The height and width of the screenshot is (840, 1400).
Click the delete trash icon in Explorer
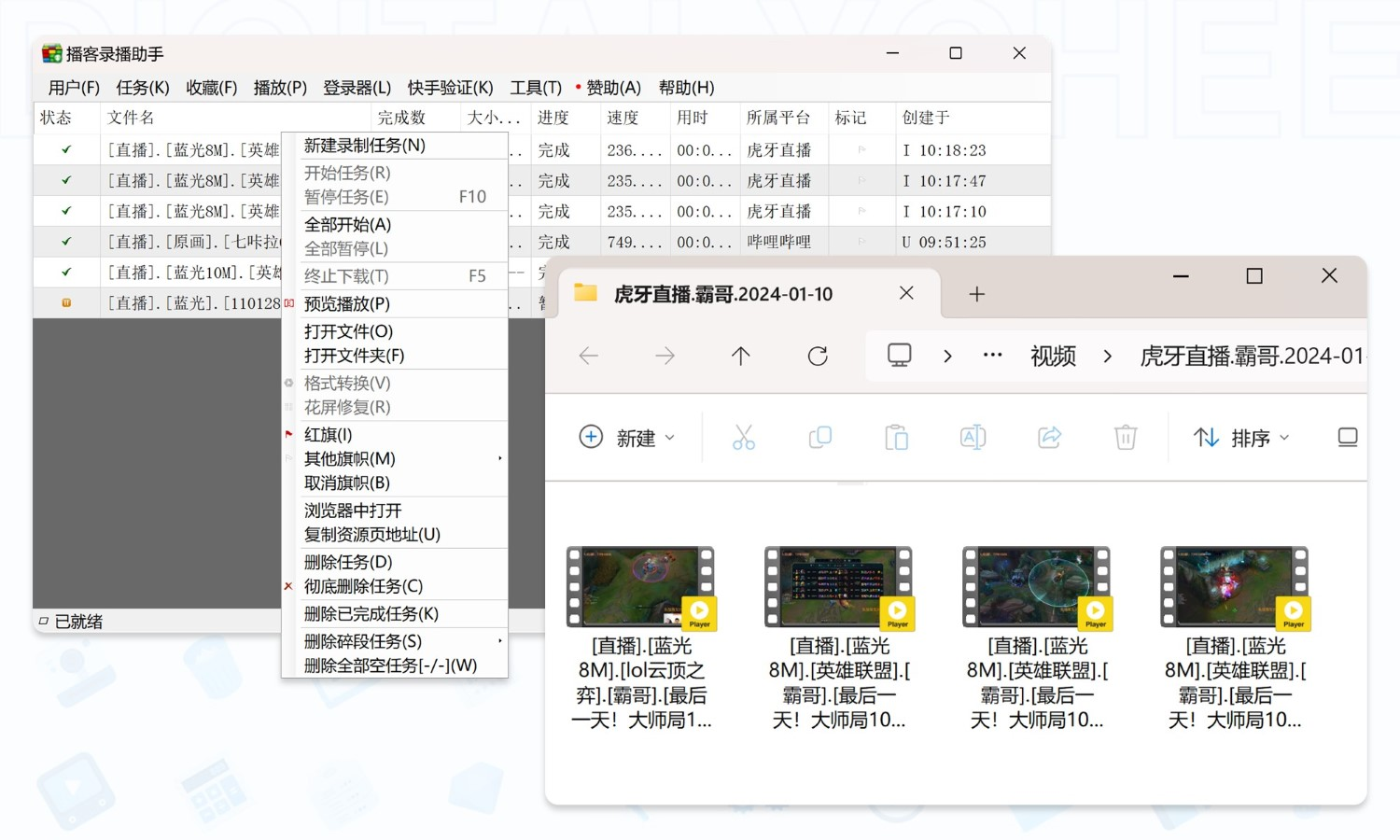(1126, 438)
